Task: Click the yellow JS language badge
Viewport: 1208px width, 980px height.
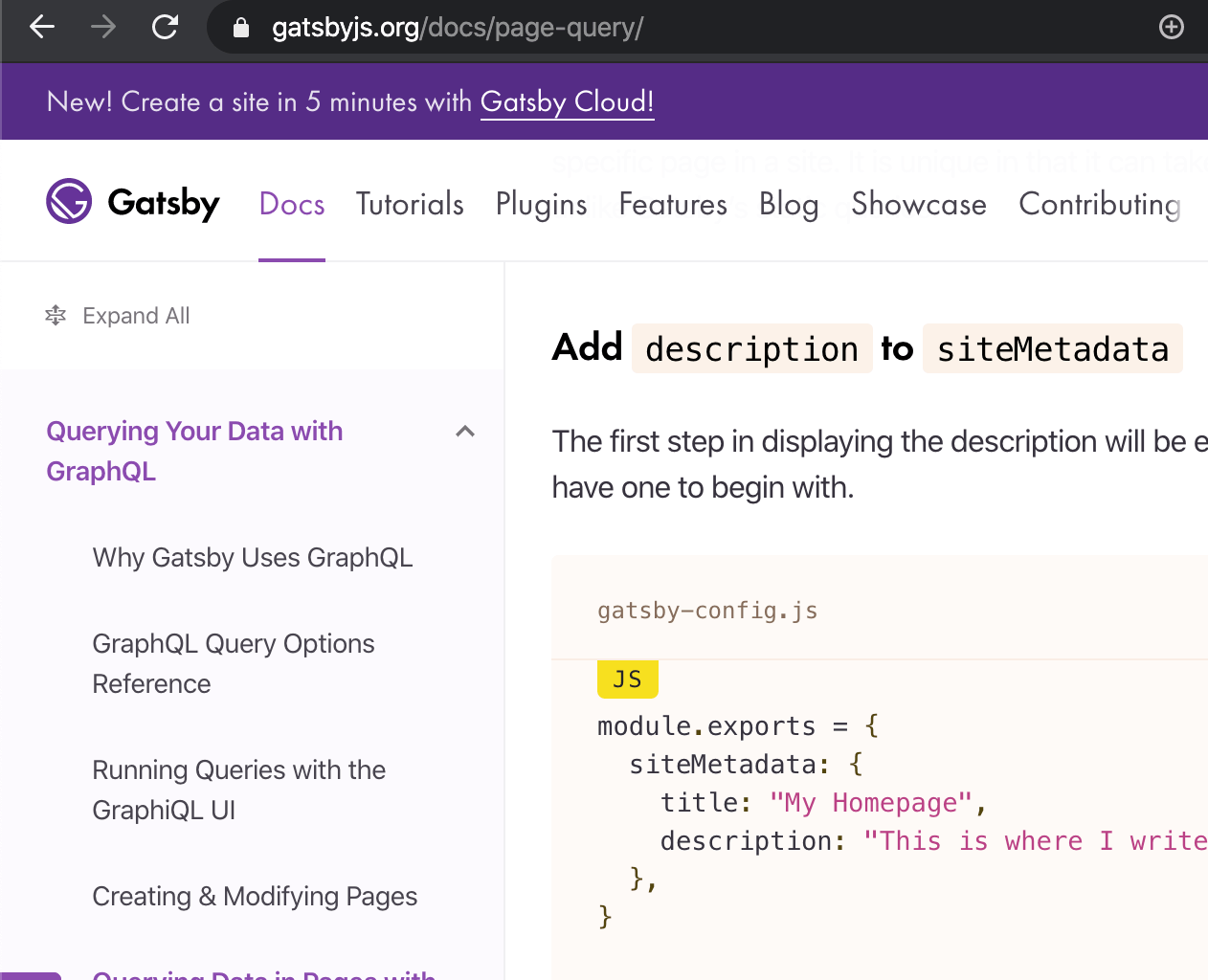Action: click(628, 679)
